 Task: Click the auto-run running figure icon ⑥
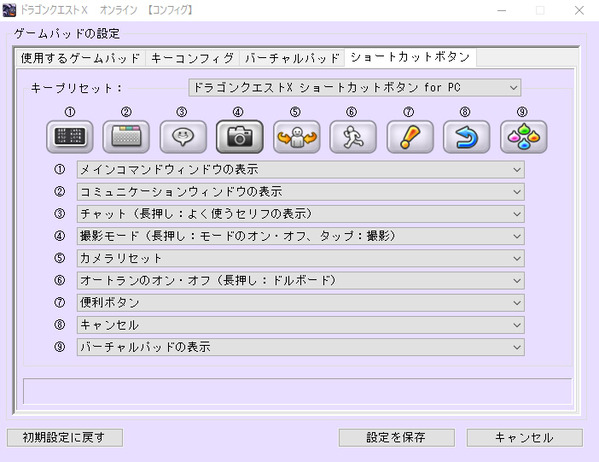pyautogui.click(x=353, y=137)
